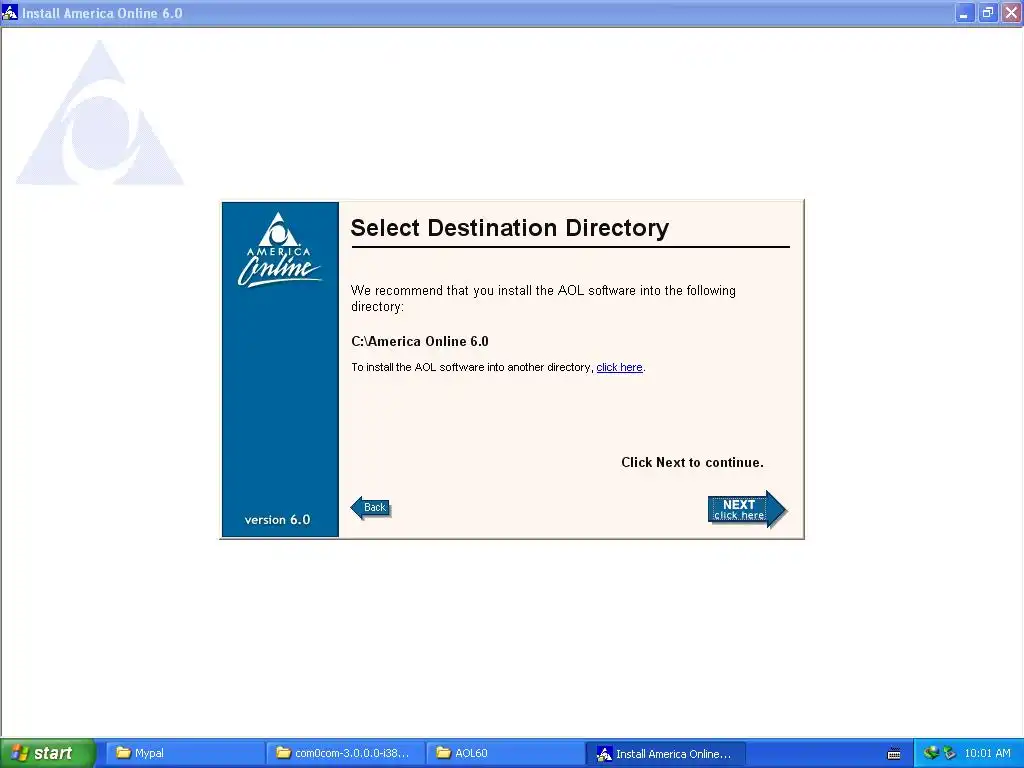1024x768 pixels.
Task: Switch to the Mypal taskbar folder
Action: pos(185,753)
